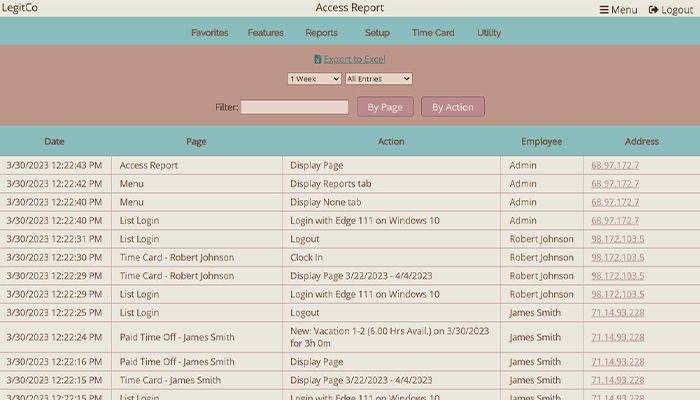The height and width of the screenshot is (400, 700).
Task: Click date 3/30/2023 12:22:43 PM
Action: [54, 165]
